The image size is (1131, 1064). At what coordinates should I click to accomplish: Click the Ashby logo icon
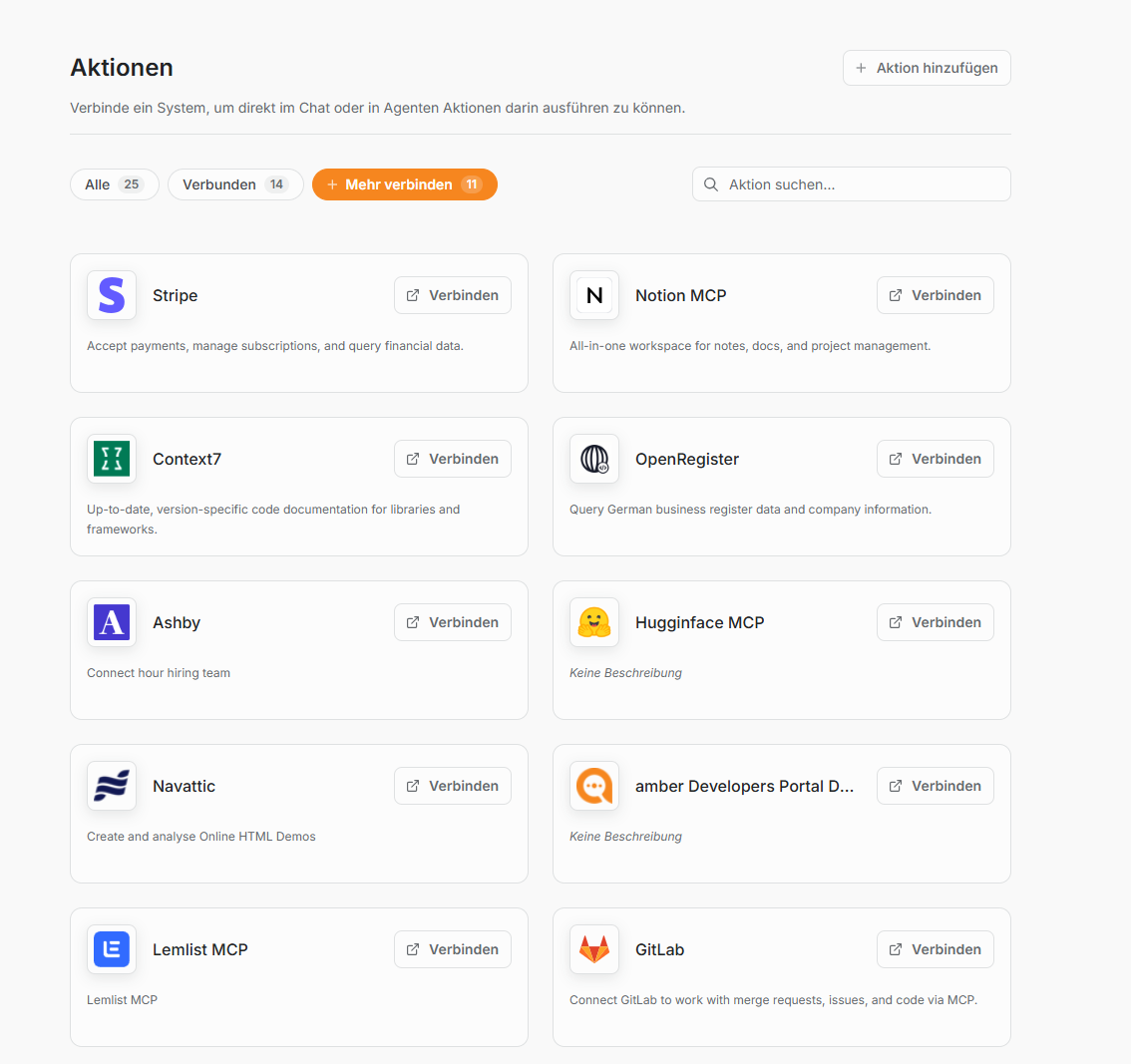[112, 622]
